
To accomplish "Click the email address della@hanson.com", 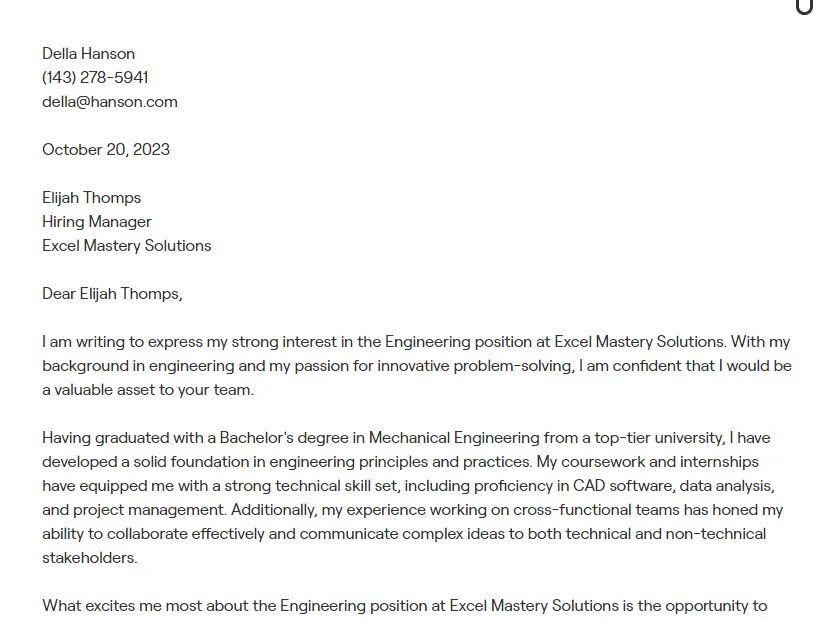I will 109,102.
